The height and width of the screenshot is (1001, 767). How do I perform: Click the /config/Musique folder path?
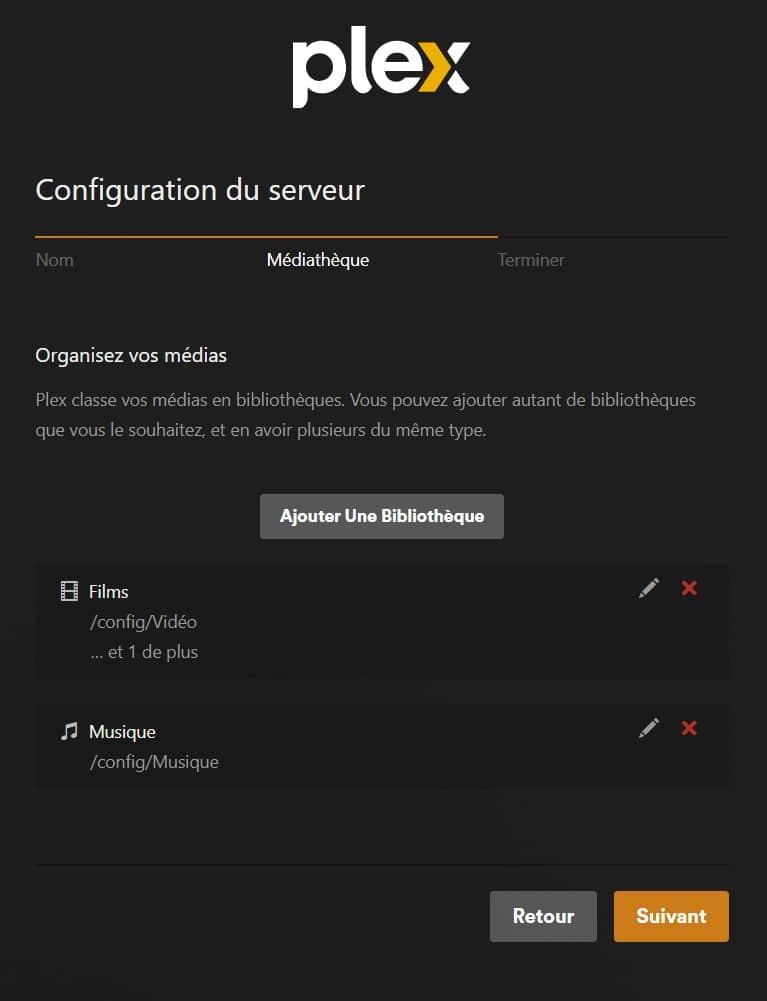[x=154, y=762]
